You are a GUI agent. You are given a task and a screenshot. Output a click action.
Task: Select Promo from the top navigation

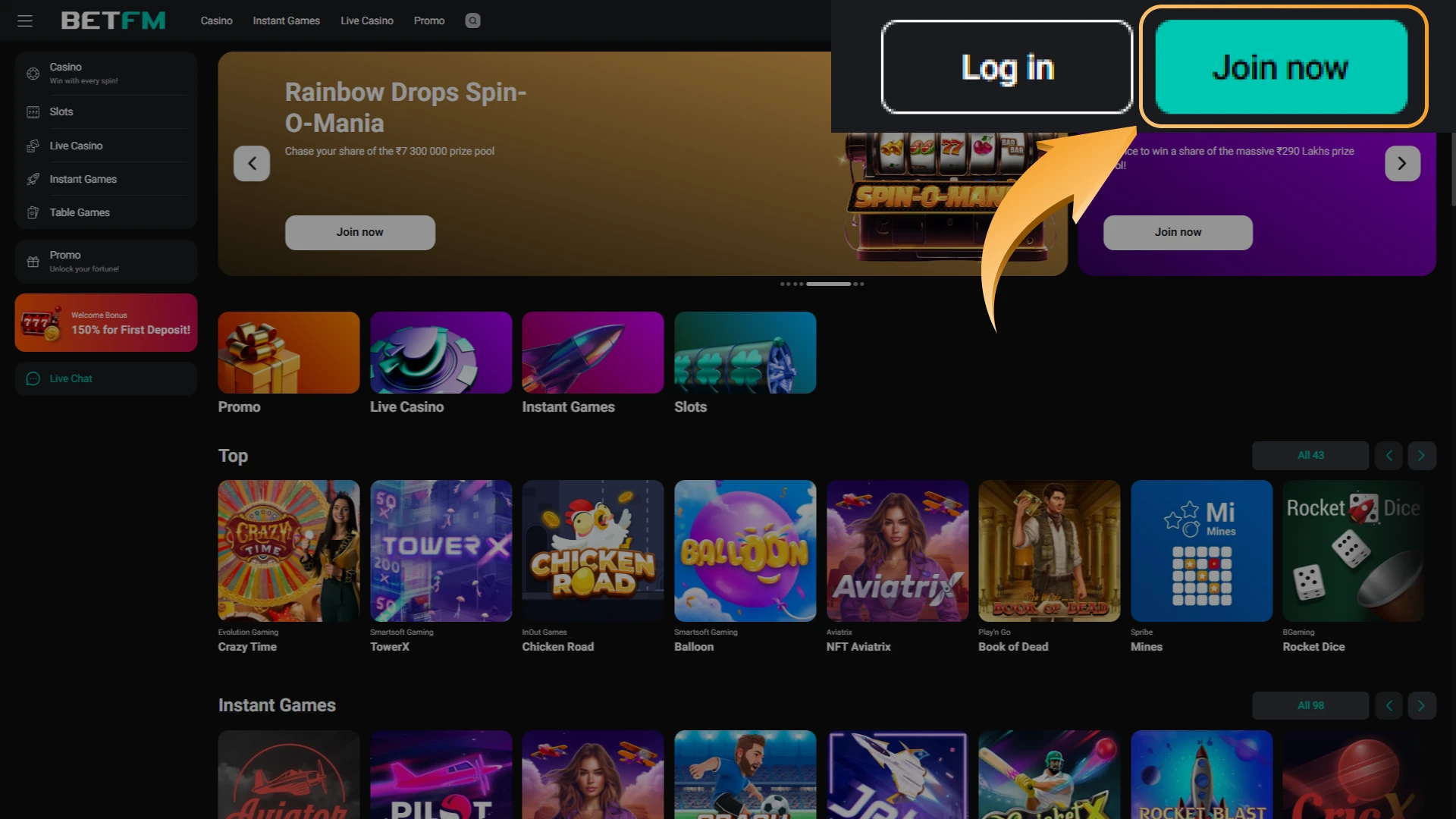point(429,20)
